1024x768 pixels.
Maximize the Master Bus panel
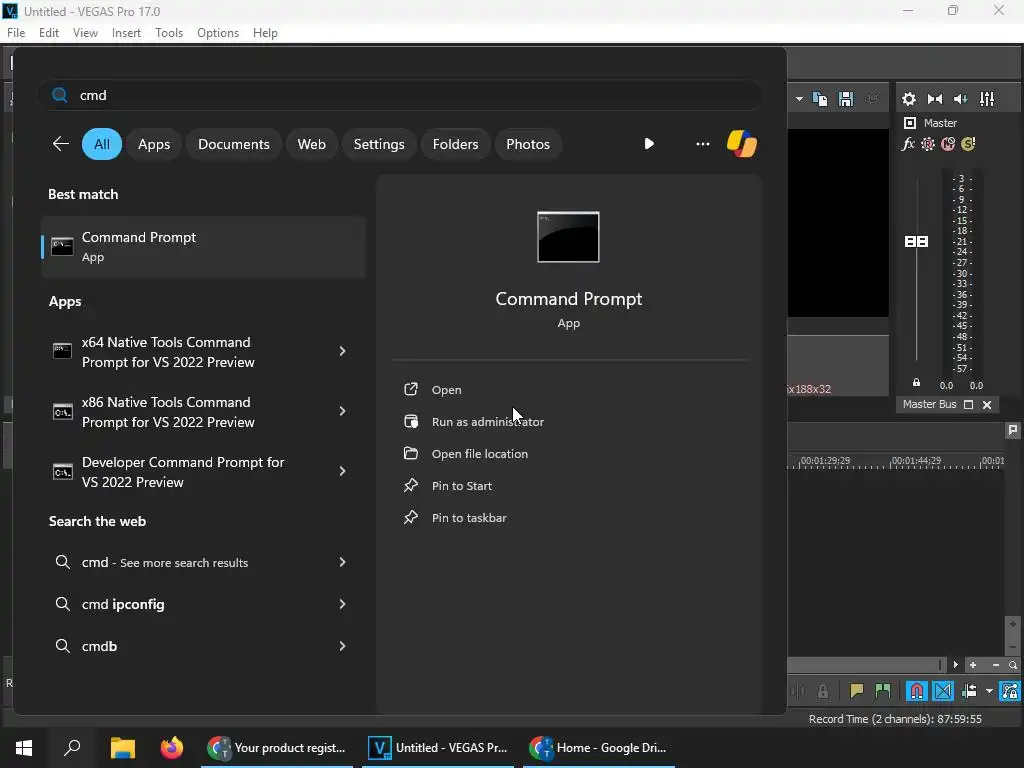point(968,405)
